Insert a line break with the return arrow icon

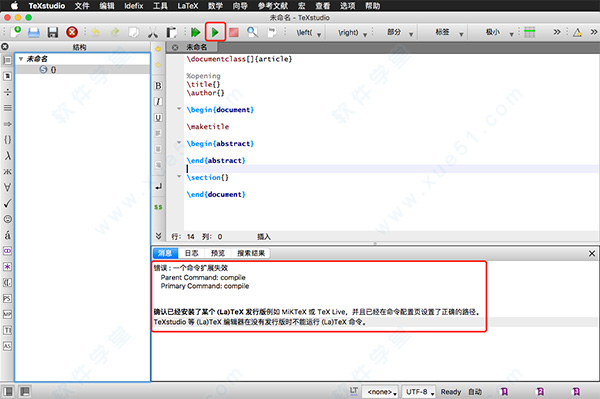pyautogui.click(x=158, y=186)
